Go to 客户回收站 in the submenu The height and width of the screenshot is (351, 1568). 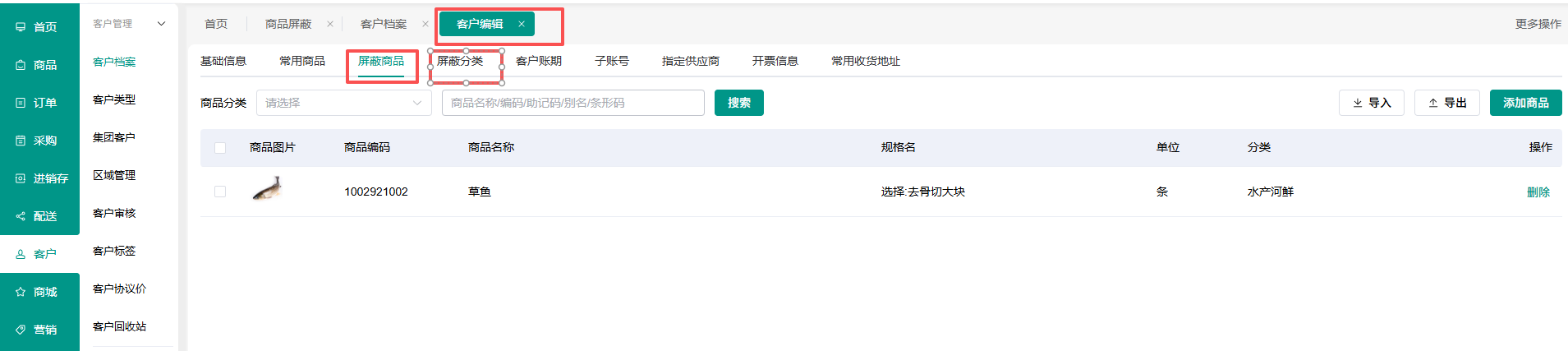point(120,326)
